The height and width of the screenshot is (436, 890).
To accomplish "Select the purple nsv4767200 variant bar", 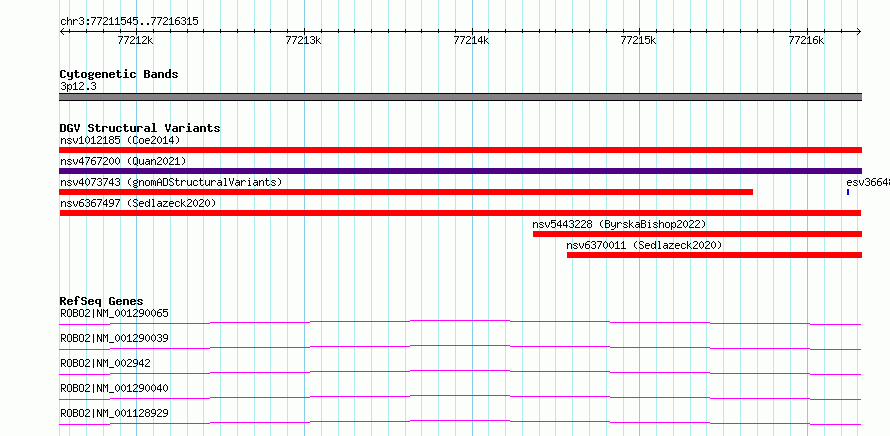I will pos(460,171).
